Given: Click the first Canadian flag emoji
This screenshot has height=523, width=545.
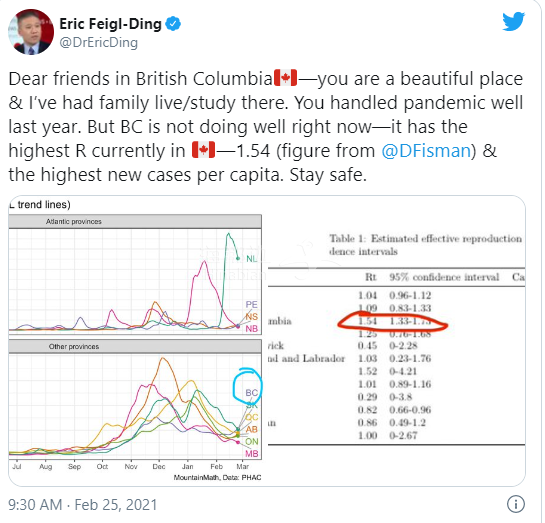Looking at the screenshot, I should tap(285, 78).
